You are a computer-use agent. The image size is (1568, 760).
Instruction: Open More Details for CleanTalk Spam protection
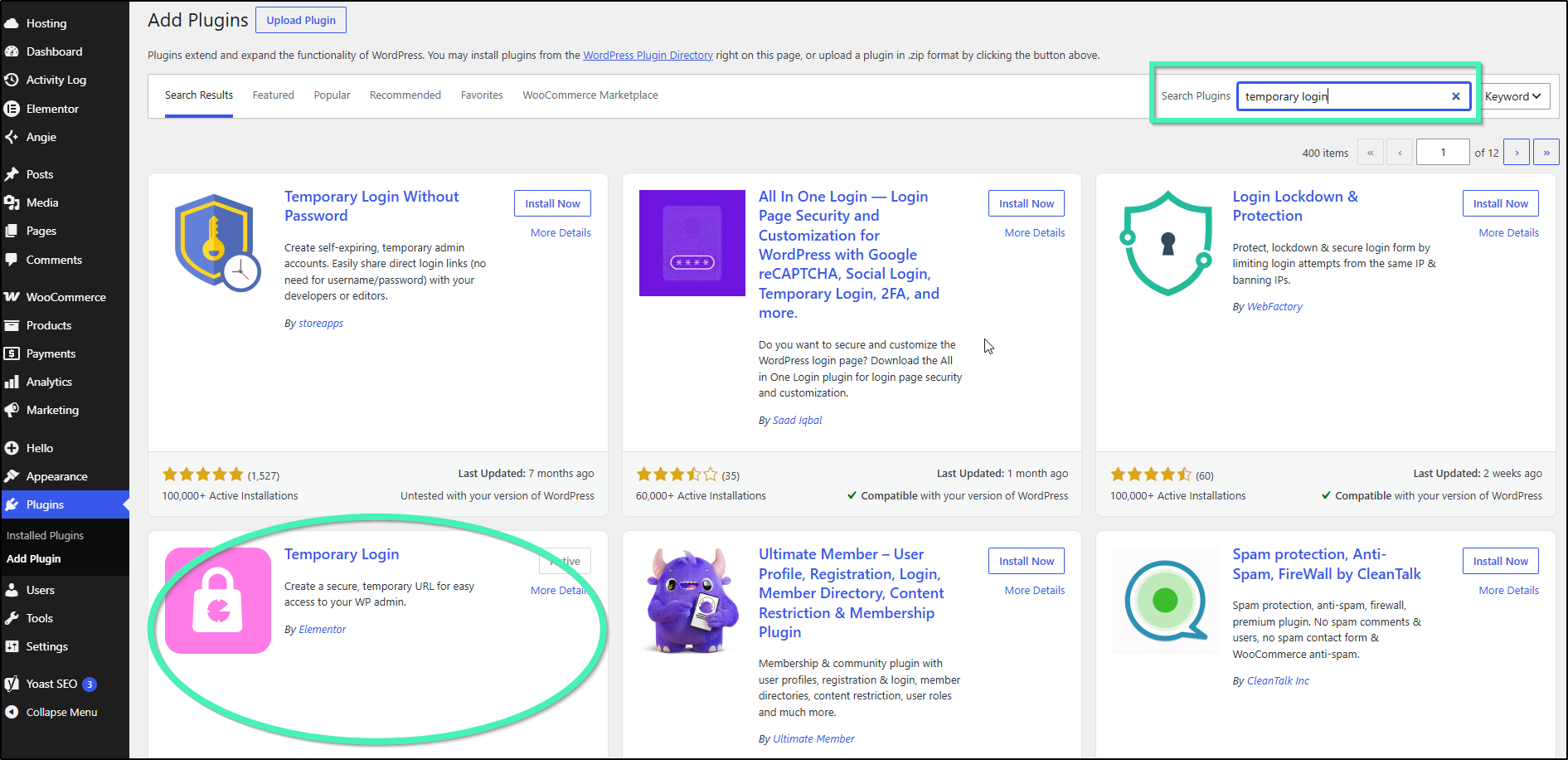1509,591
